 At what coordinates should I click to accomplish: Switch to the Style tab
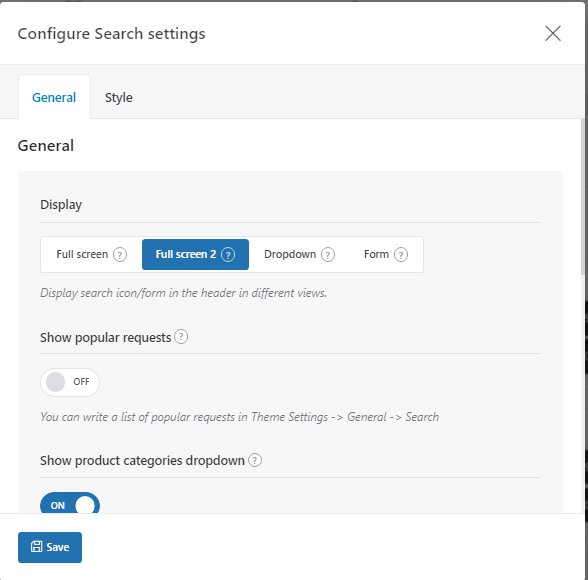click(x=118, y=97)
